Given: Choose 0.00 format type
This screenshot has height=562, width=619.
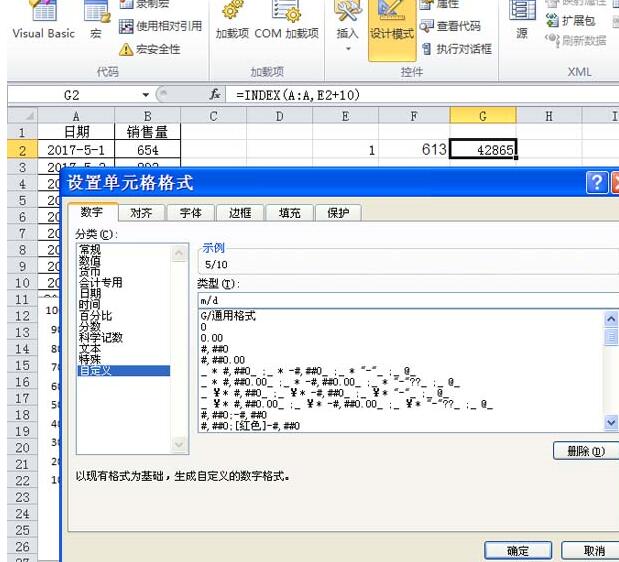Looking at the screenshot, I should [x=212, y=338].
